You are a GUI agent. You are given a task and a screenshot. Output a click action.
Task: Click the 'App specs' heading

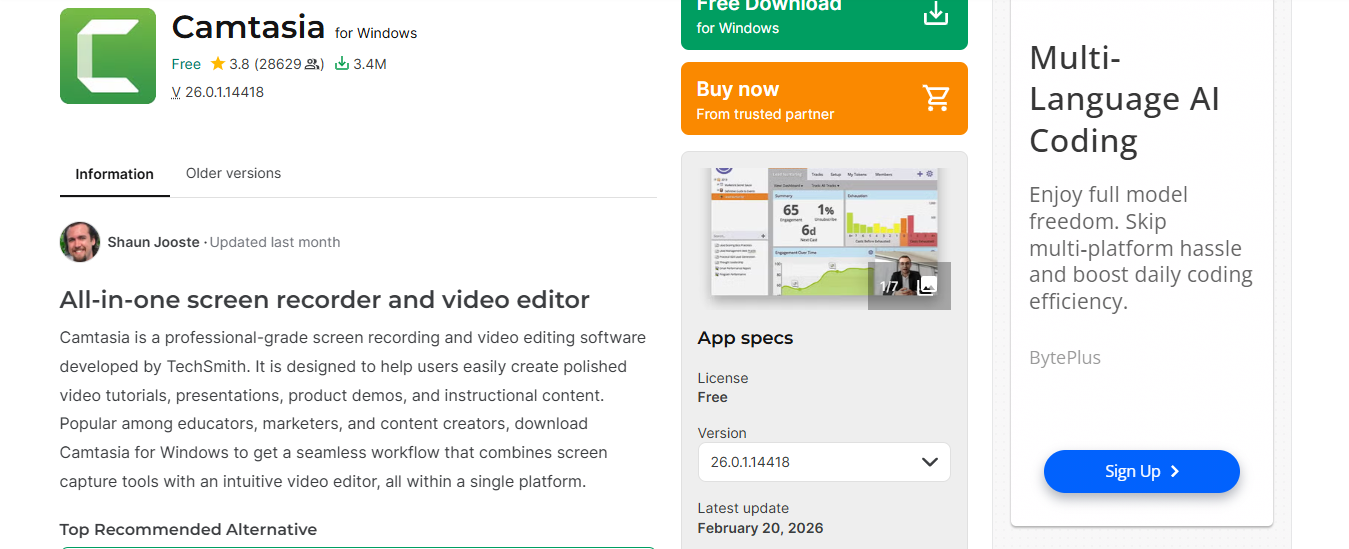(x=745, y=338)
